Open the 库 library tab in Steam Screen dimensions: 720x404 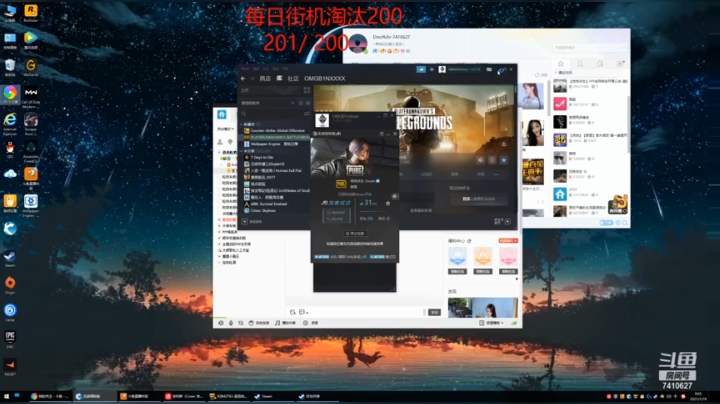click(x=279, y=79)
